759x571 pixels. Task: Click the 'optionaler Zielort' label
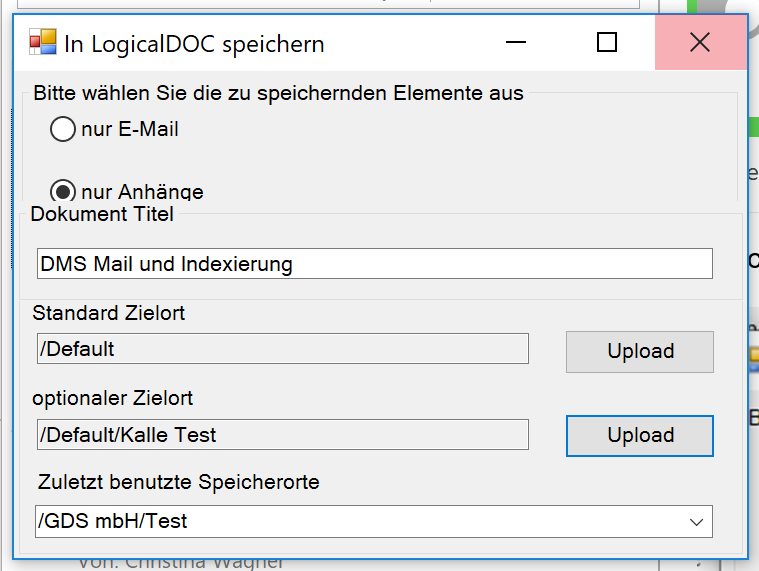click(x=112, y=398)
